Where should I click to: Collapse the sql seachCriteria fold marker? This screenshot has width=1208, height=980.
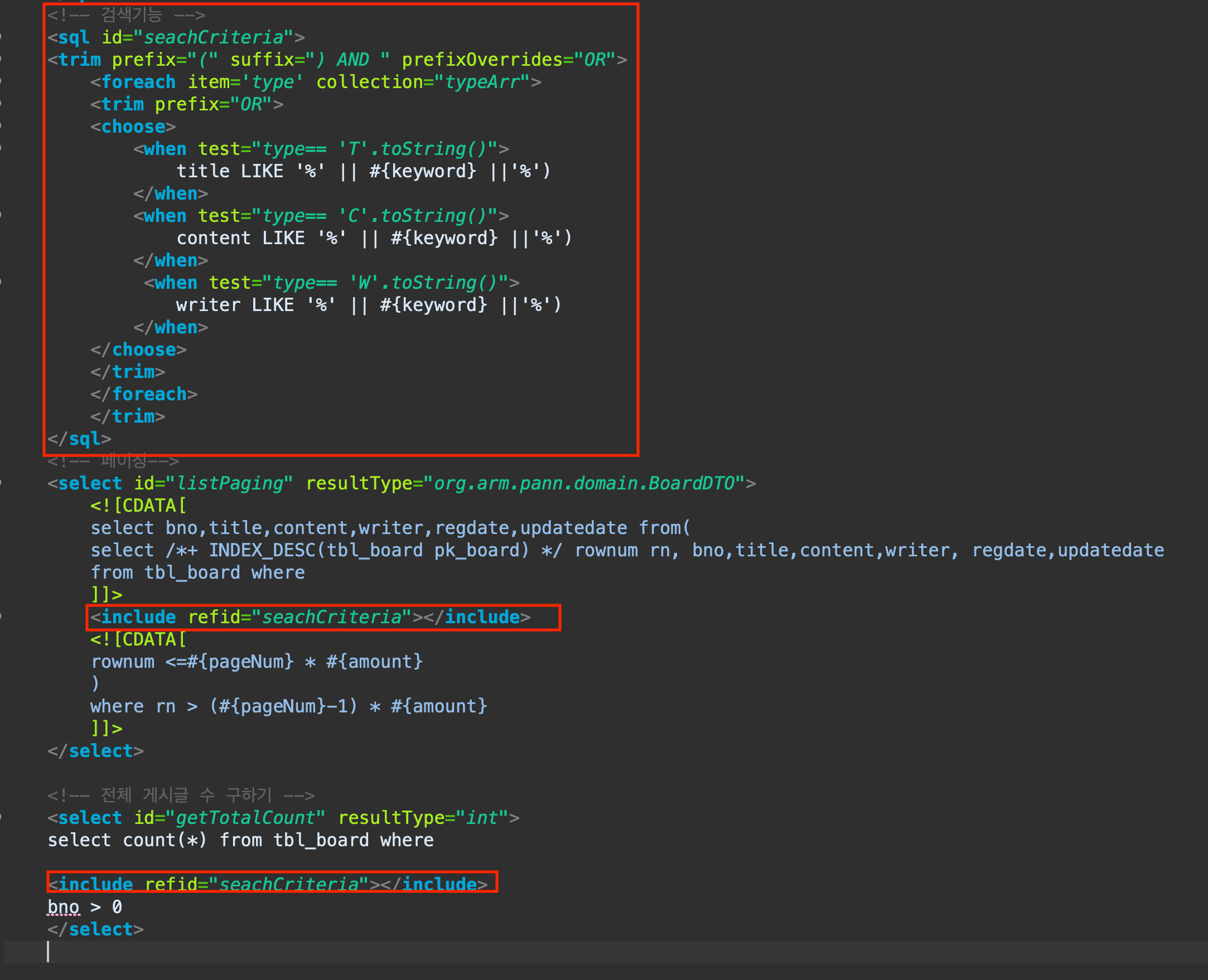coord(2,37)
